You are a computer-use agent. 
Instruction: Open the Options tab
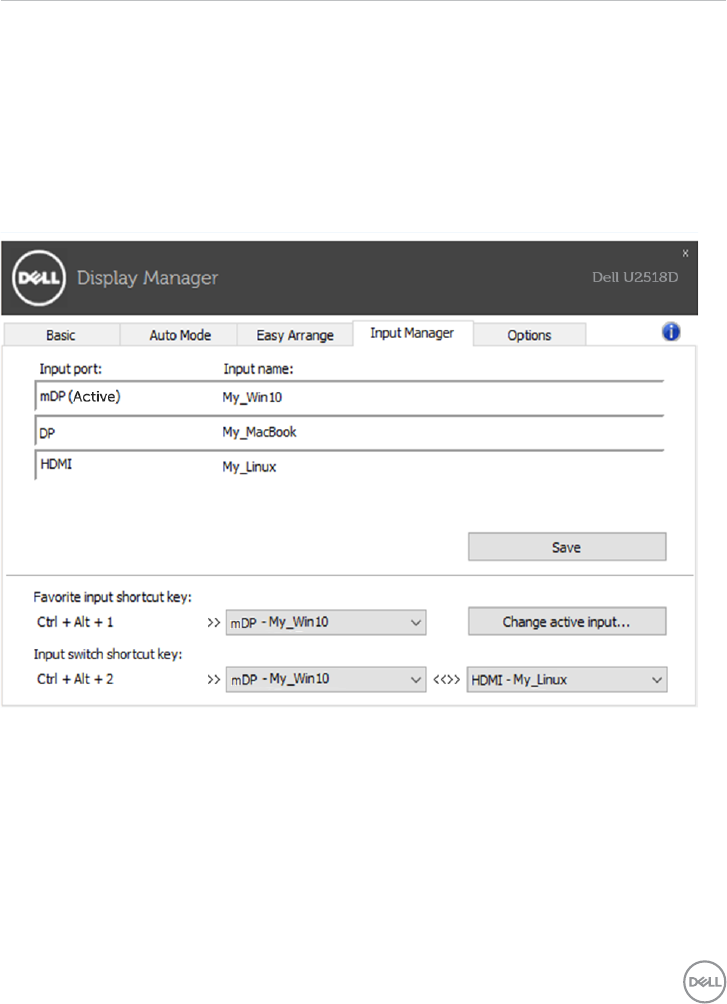coord(529,335)
